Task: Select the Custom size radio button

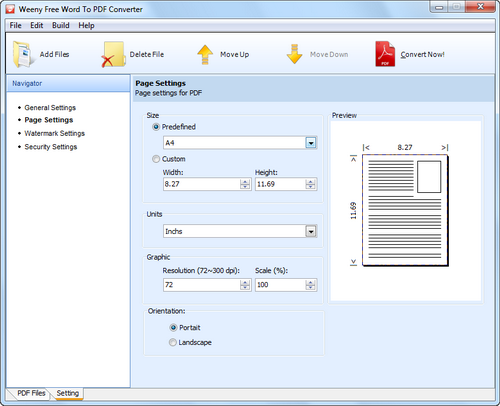Action: (156, 159)
